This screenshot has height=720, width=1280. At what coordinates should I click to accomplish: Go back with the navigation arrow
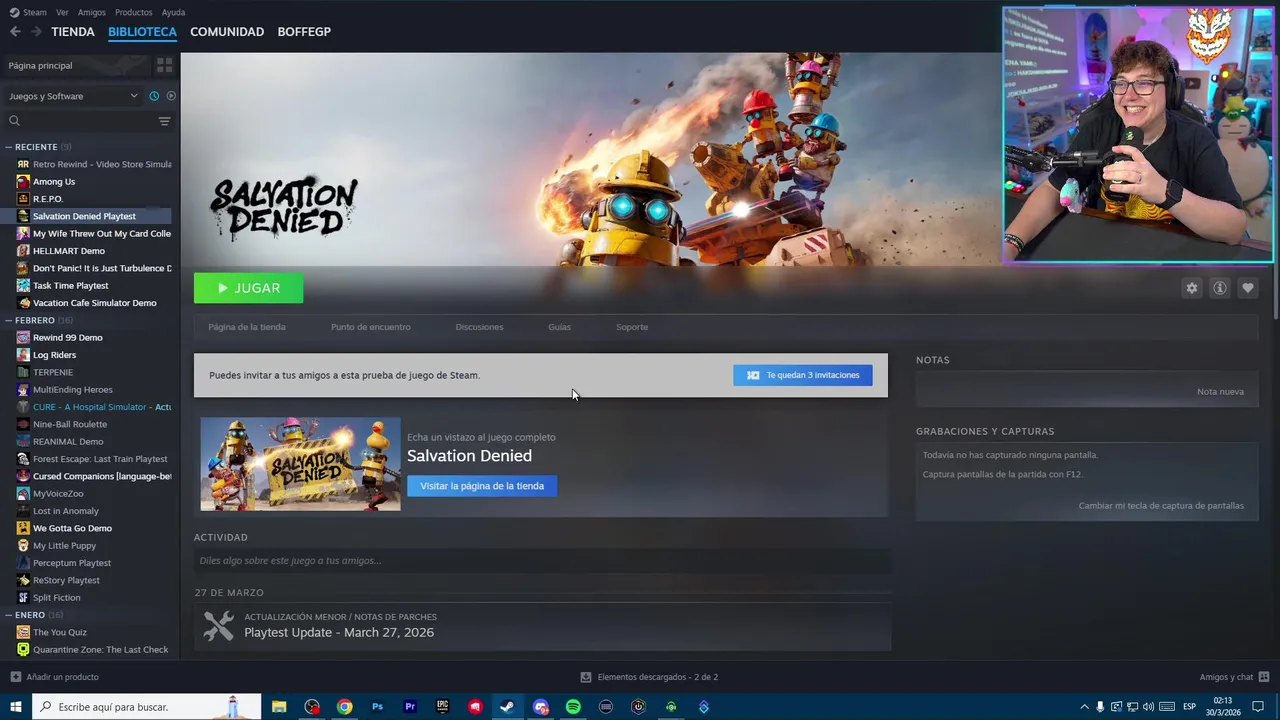pyautogui.click(x=15, y=32)
